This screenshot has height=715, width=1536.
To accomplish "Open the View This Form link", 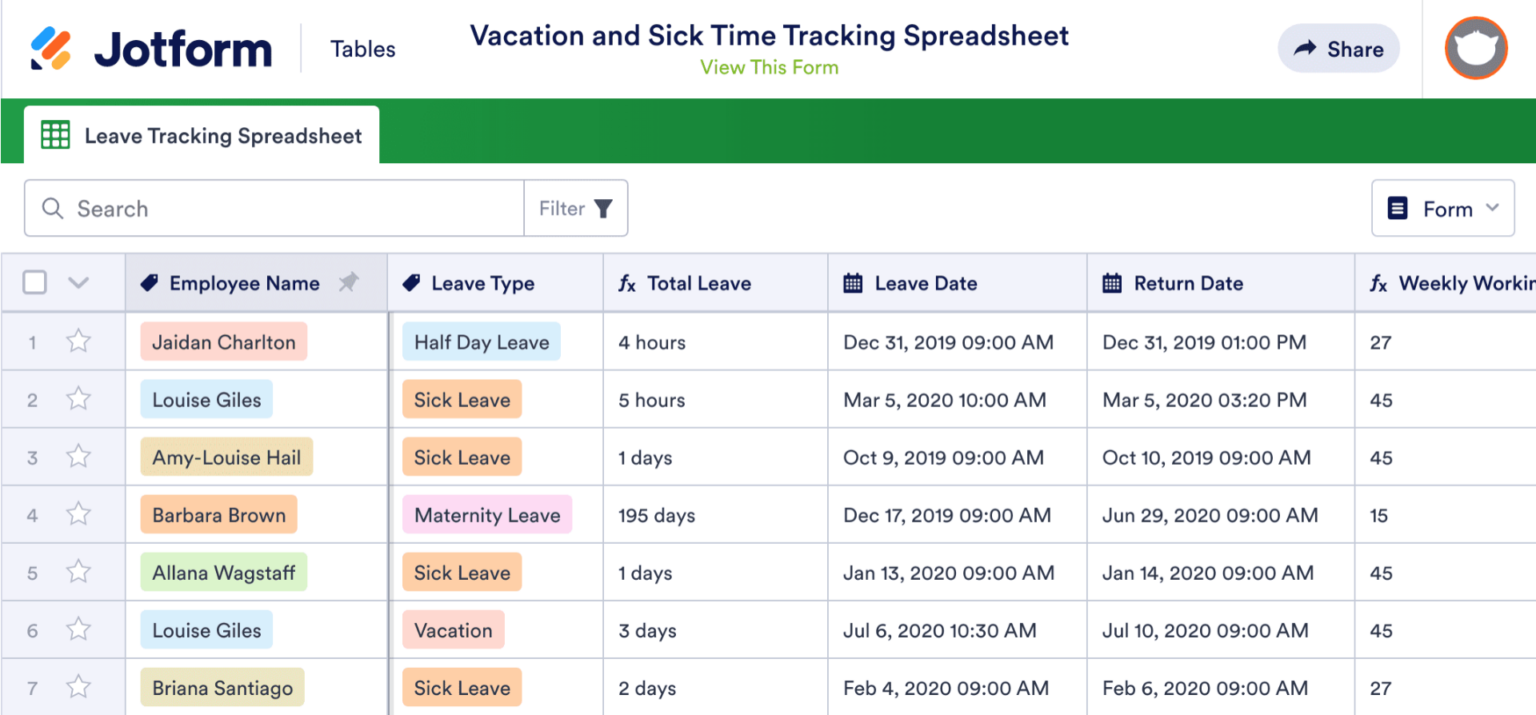I will (x=768, y=67).
